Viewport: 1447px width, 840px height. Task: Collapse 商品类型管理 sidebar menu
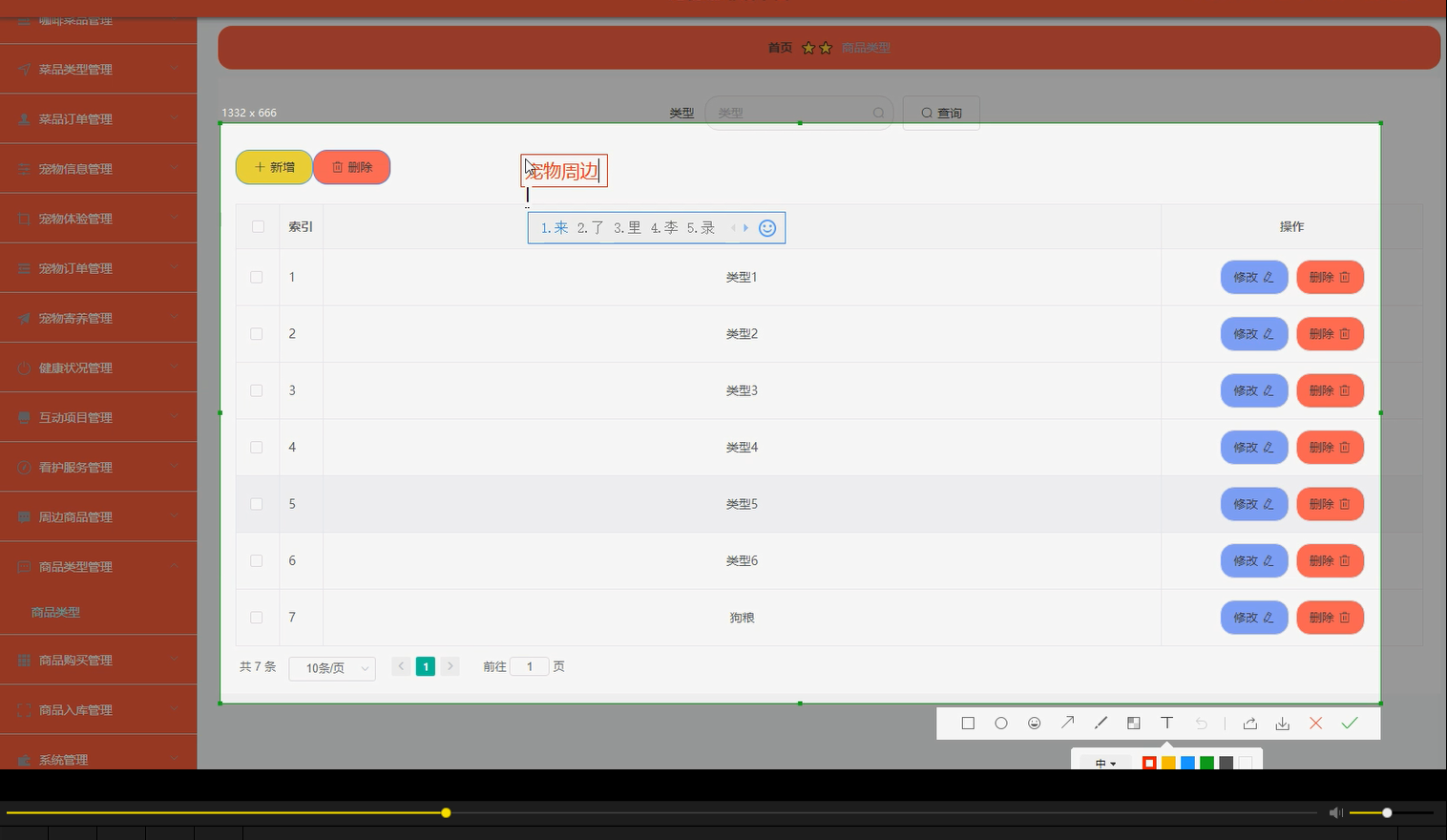[98, 567]
